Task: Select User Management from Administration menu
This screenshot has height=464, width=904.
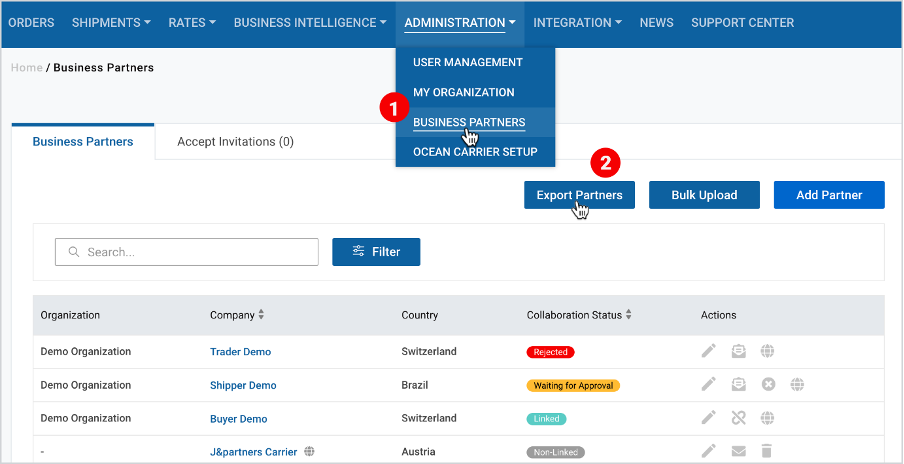Action: [468, 62]
